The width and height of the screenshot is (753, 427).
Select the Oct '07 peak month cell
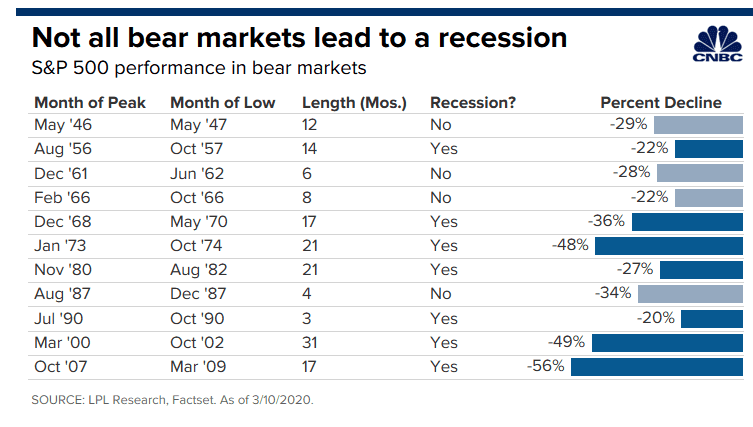tap(60, 367)
